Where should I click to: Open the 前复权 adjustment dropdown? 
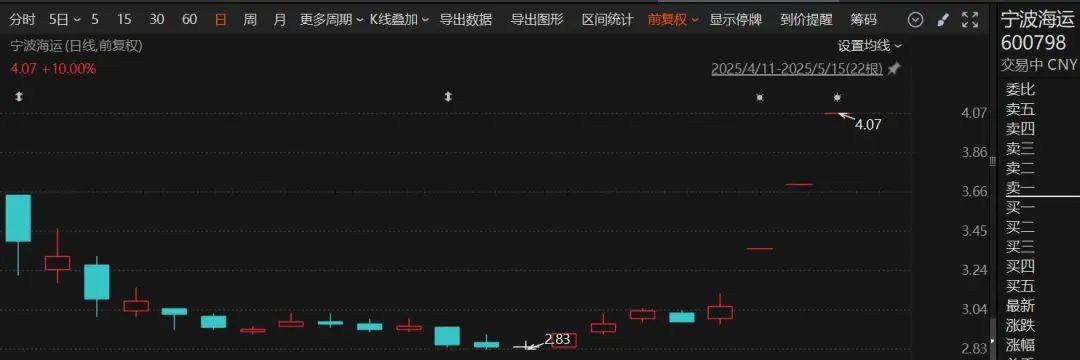pyautogui.click(x=673, y=20)
